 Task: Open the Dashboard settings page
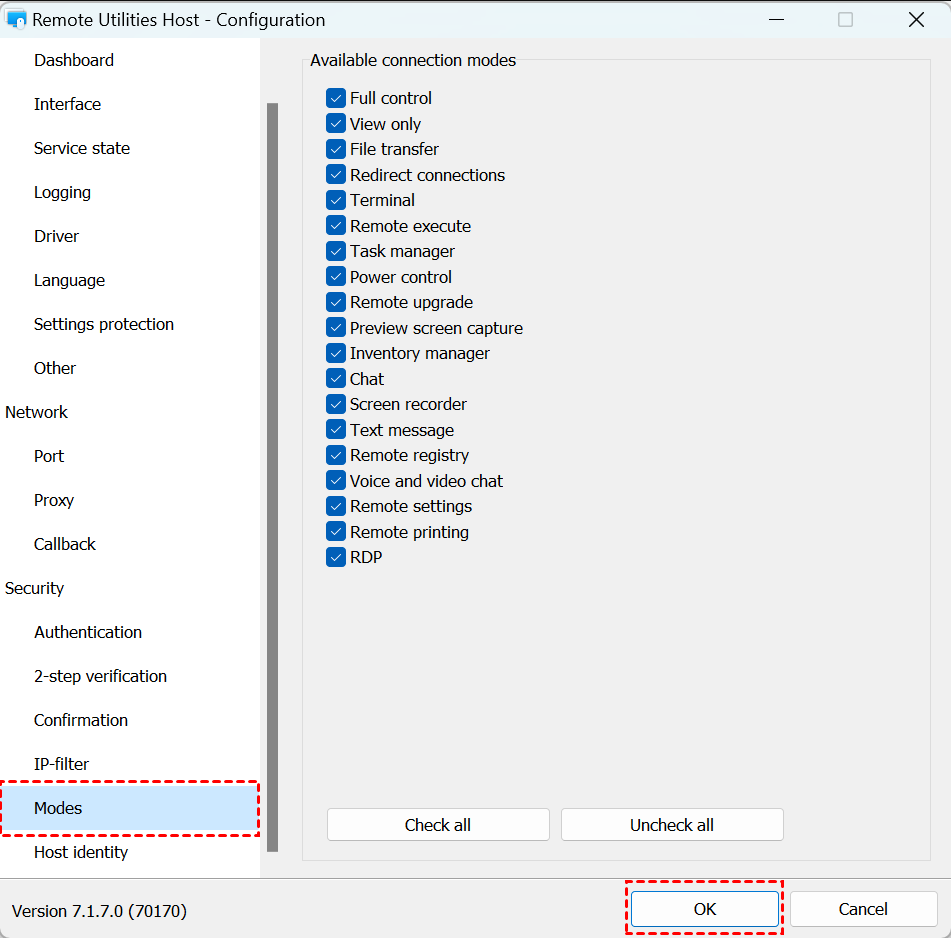(74, 60)
